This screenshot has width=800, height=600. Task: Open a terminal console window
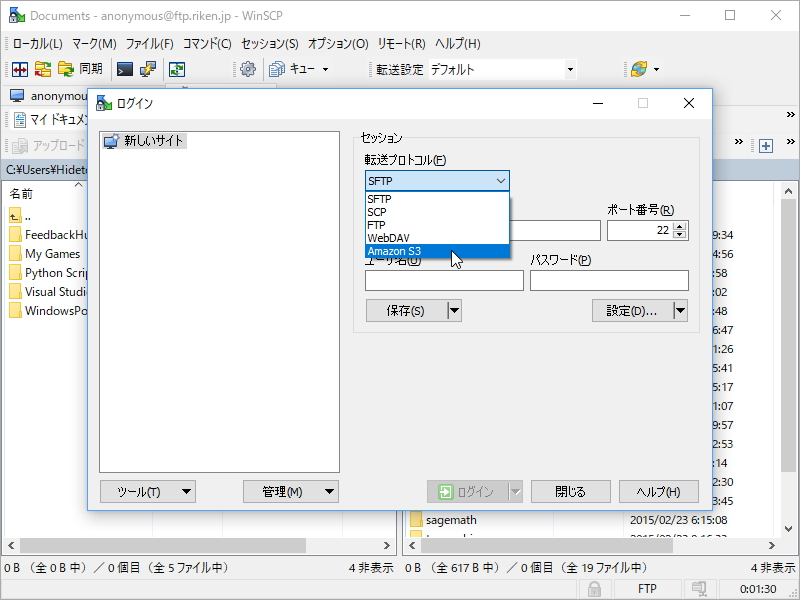pos(124,69)
